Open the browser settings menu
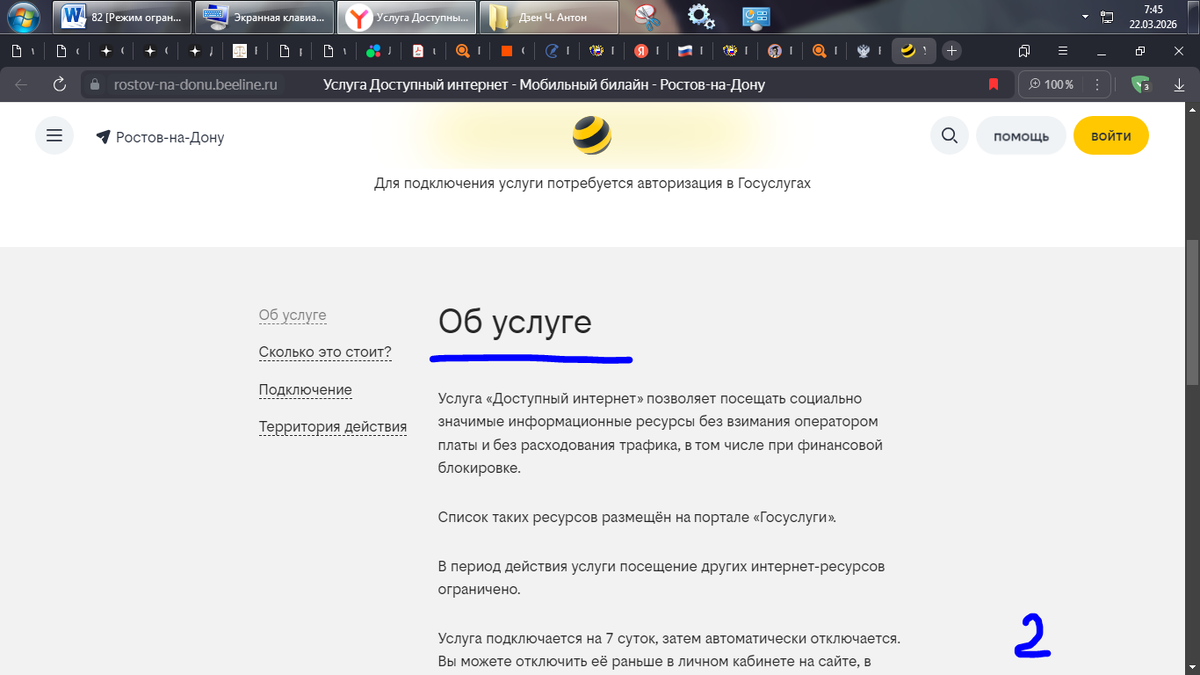The height and width of the screenshot is (675, 1200). [x=1063, y=50]
